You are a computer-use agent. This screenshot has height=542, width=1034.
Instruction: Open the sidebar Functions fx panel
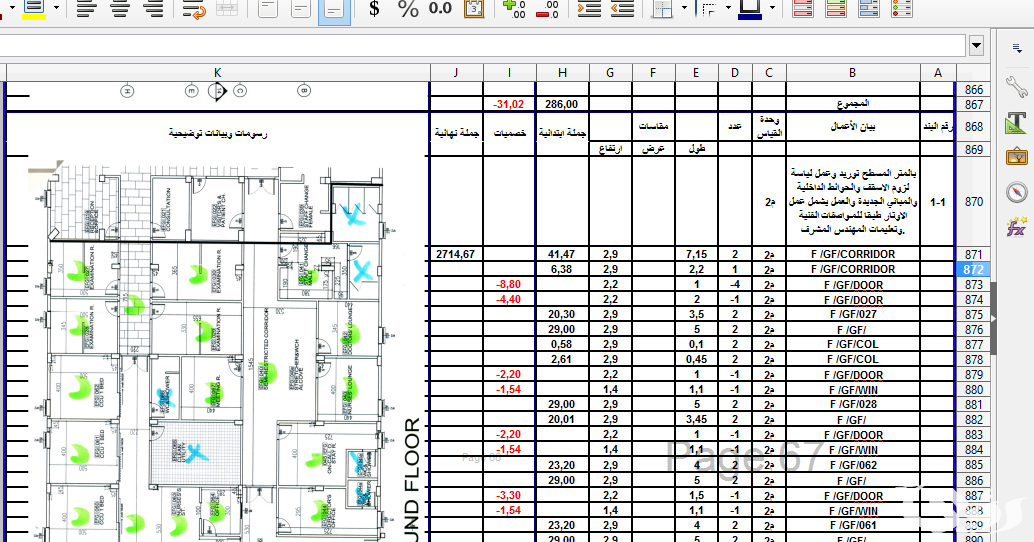point(1017,226)
